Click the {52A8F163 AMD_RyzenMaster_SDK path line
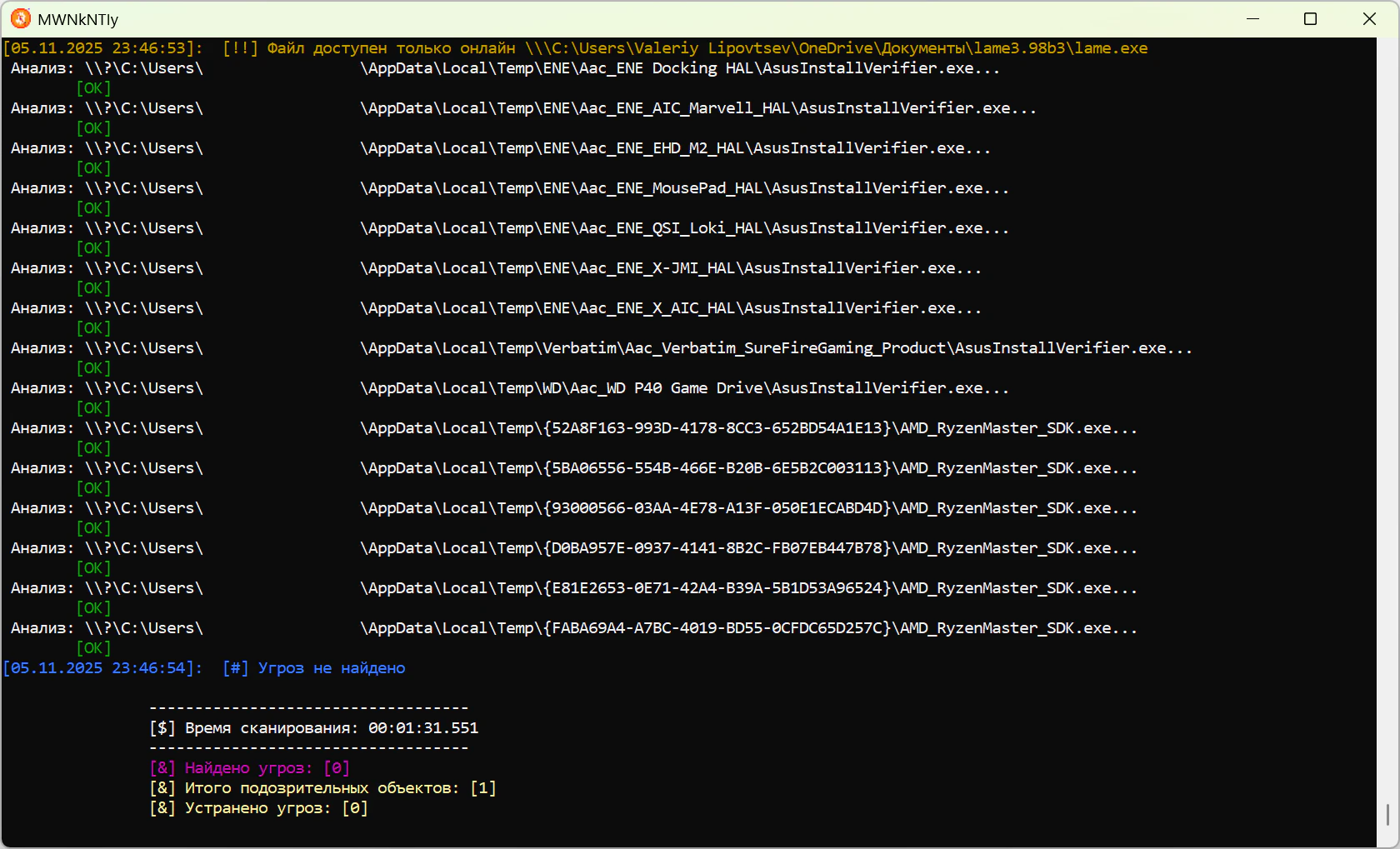 click(747, 428)
